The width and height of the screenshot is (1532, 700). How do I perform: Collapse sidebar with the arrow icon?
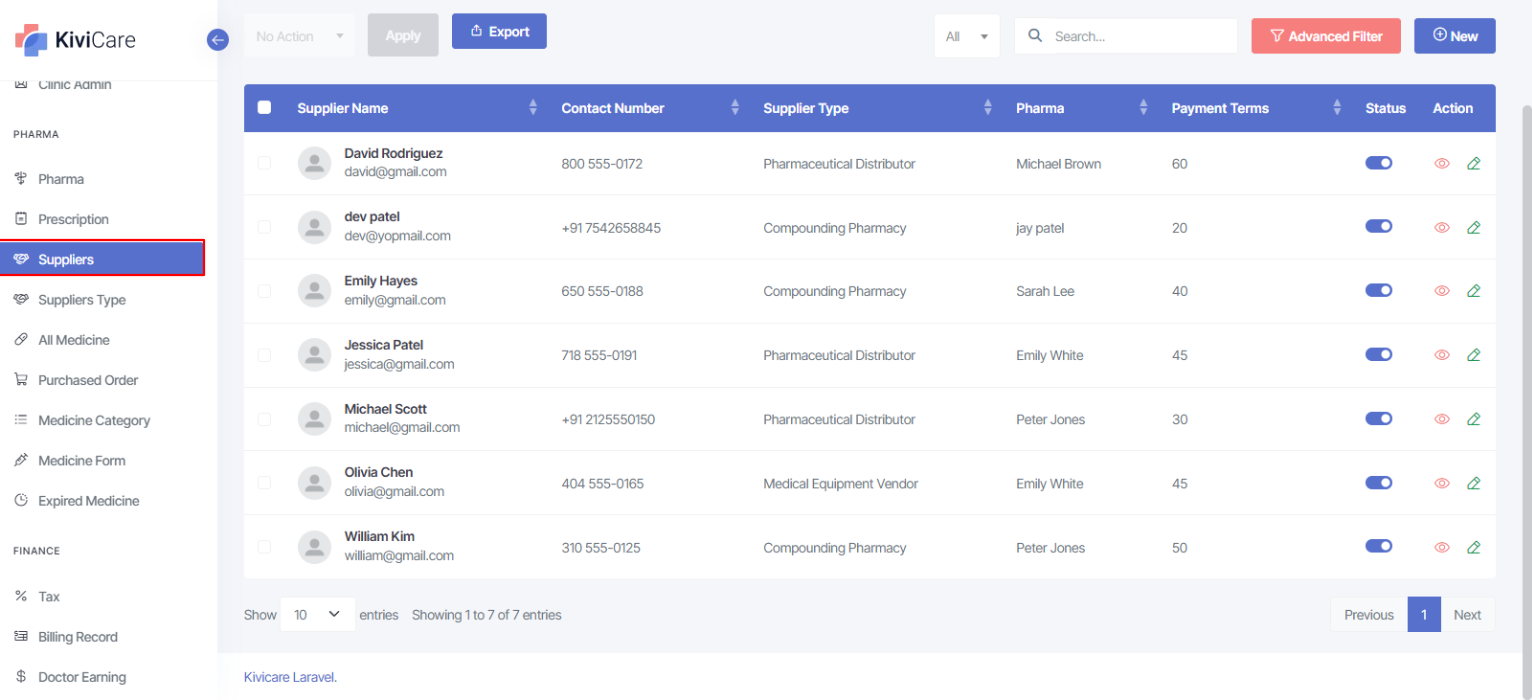click(x=218, y=40)
